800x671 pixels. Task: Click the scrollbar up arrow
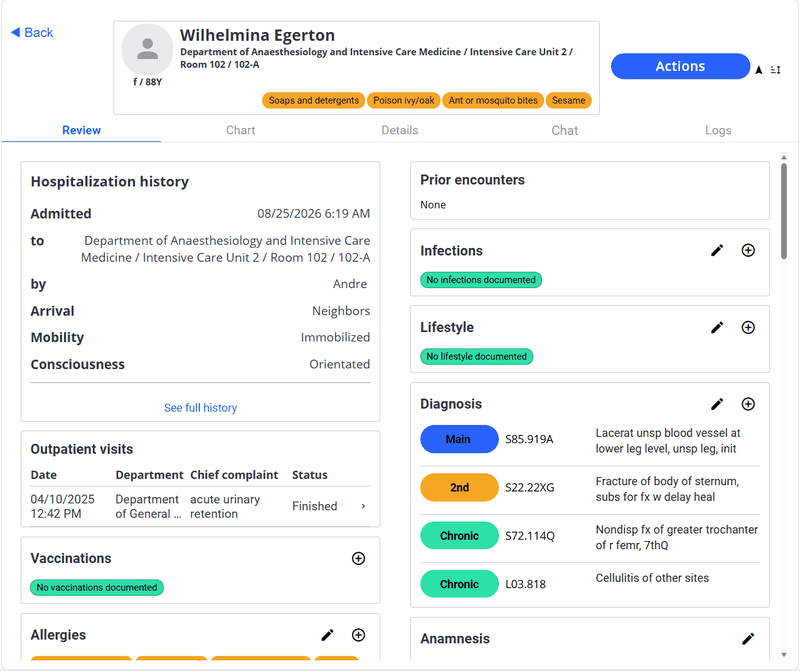(784, 158)
